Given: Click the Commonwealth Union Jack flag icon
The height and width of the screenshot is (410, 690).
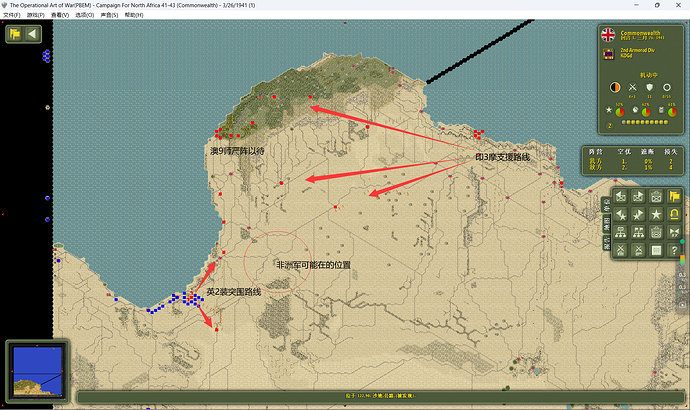Looking at the screenshot, I should 608,35.
